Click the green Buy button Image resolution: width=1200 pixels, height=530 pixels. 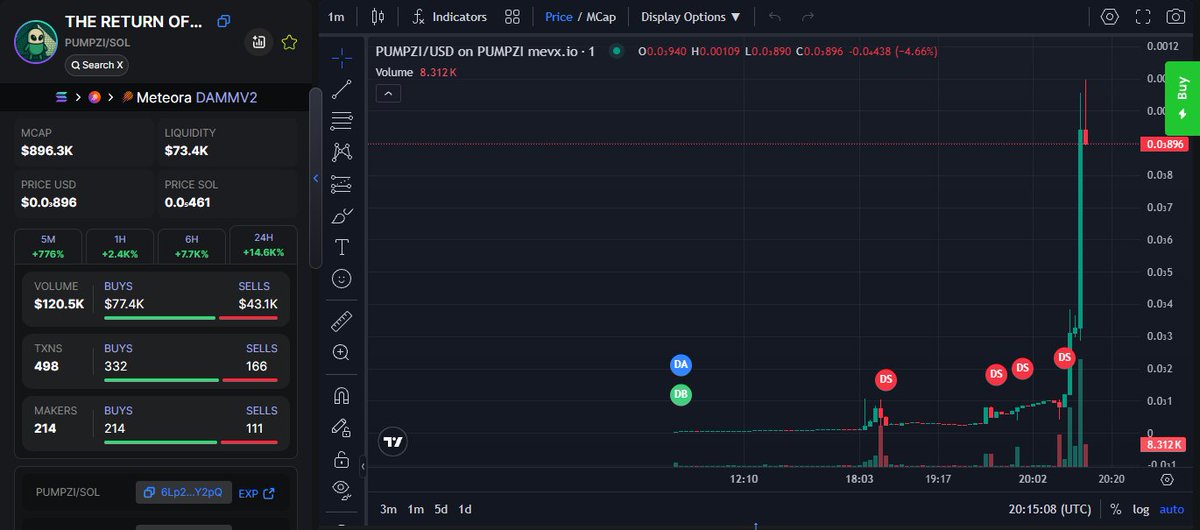coord(1182,98)
